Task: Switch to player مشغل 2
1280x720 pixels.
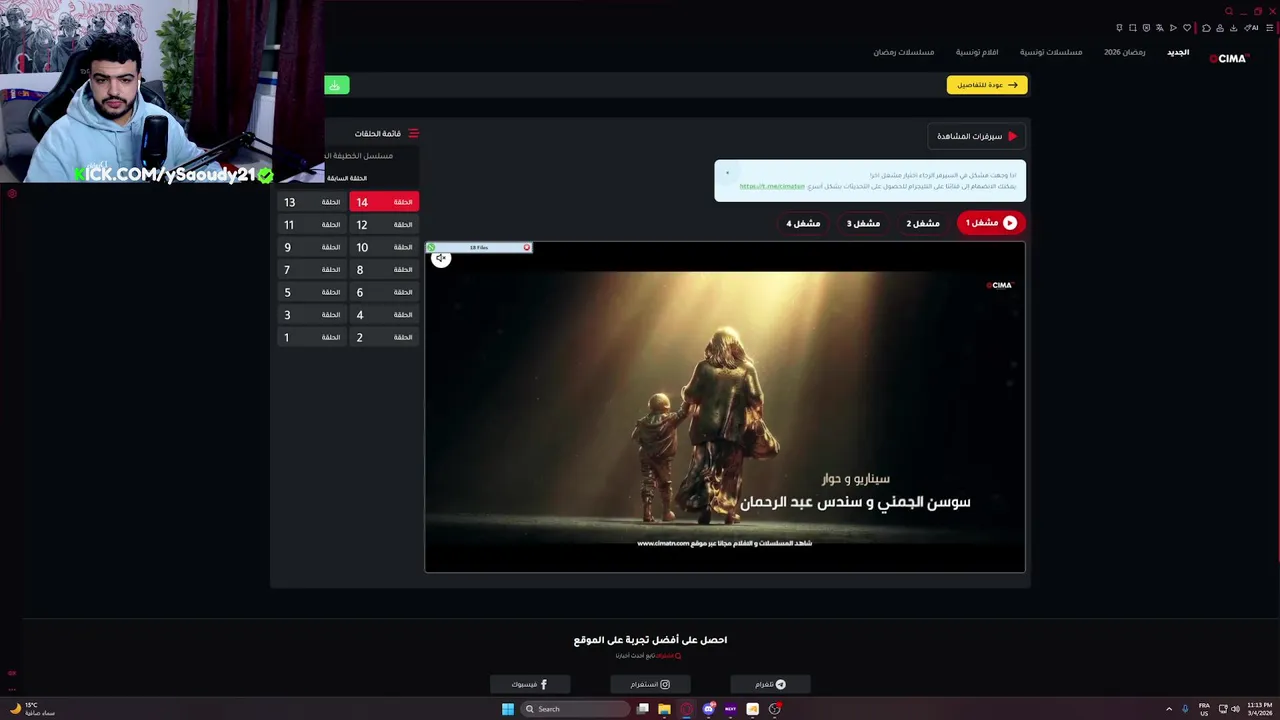Action: [x=923, y=223]
